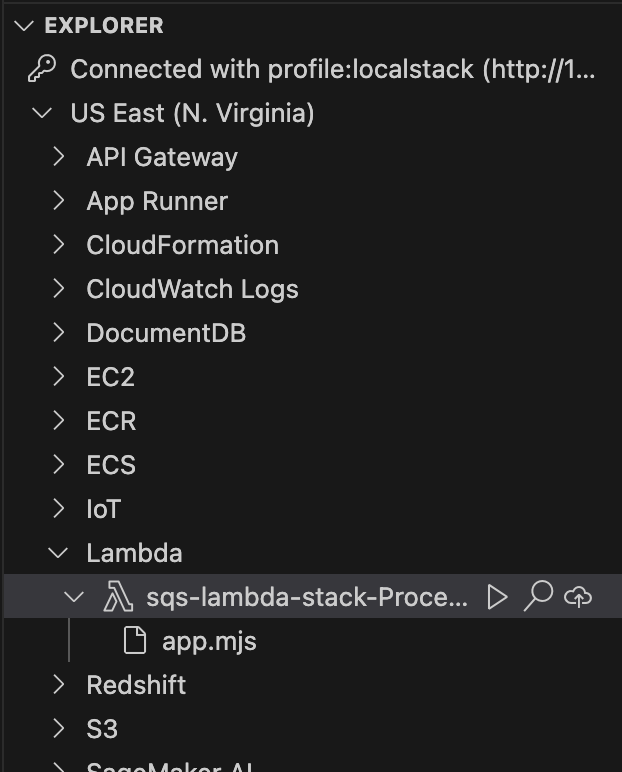Collapse US East (N. Virginia) region

(x=42, y=113)
